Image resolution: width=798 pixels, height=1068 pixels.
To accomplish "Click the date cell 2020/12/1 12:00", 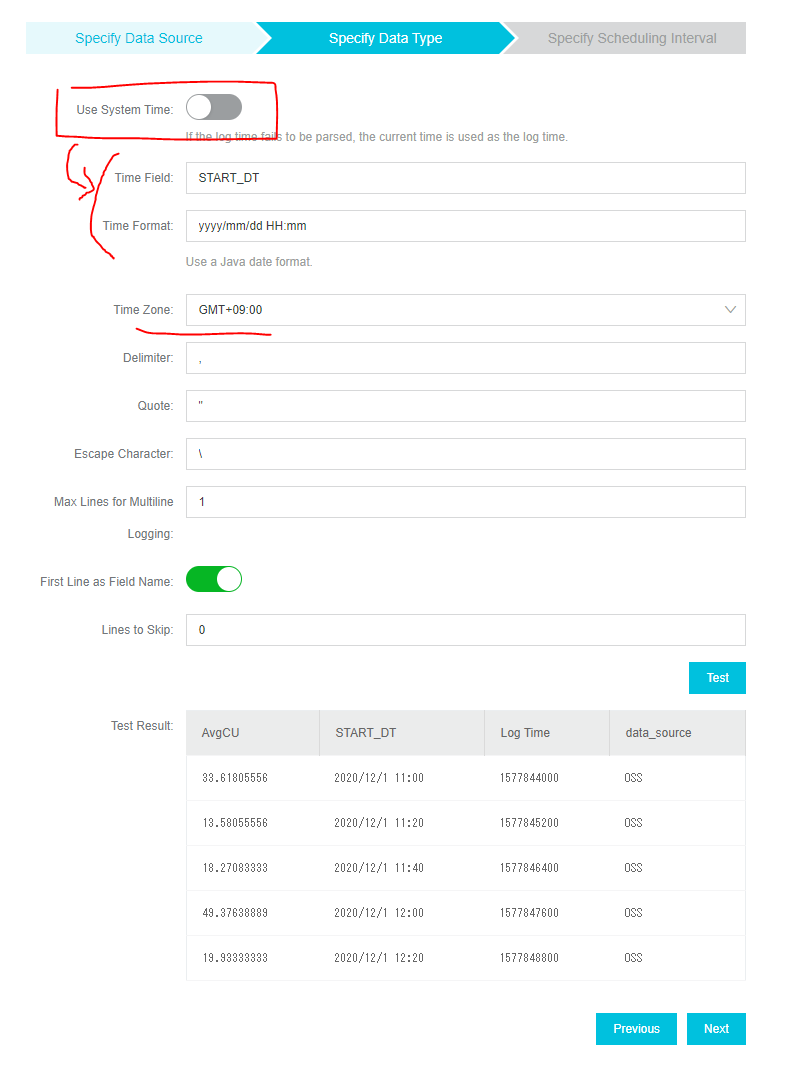I will click(379, 913).
